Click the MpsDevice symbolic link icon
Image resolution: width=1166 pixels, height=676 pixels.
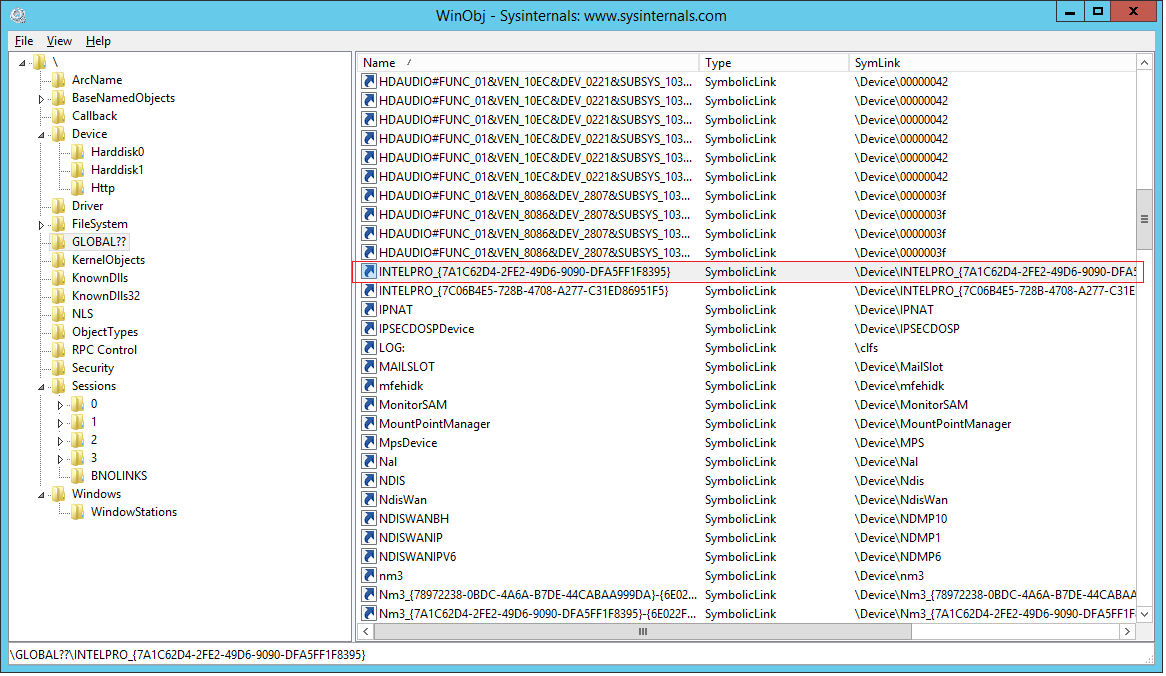click(368, 442)
